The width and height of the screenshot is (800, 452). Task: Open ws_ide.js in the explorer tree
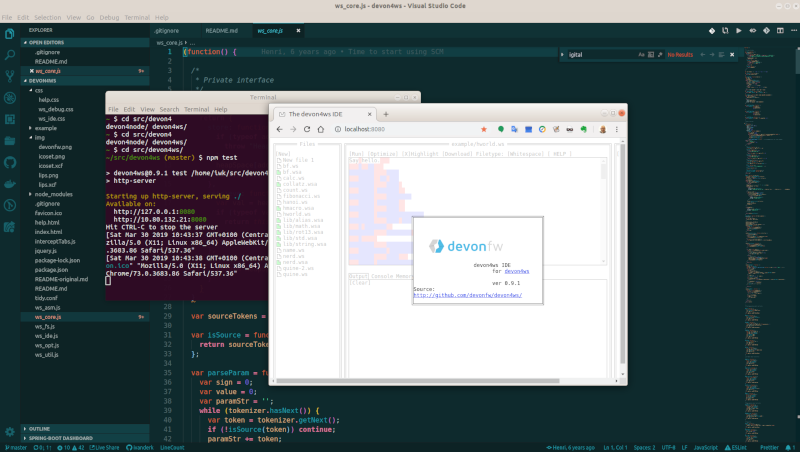click(x=46, y=336)
